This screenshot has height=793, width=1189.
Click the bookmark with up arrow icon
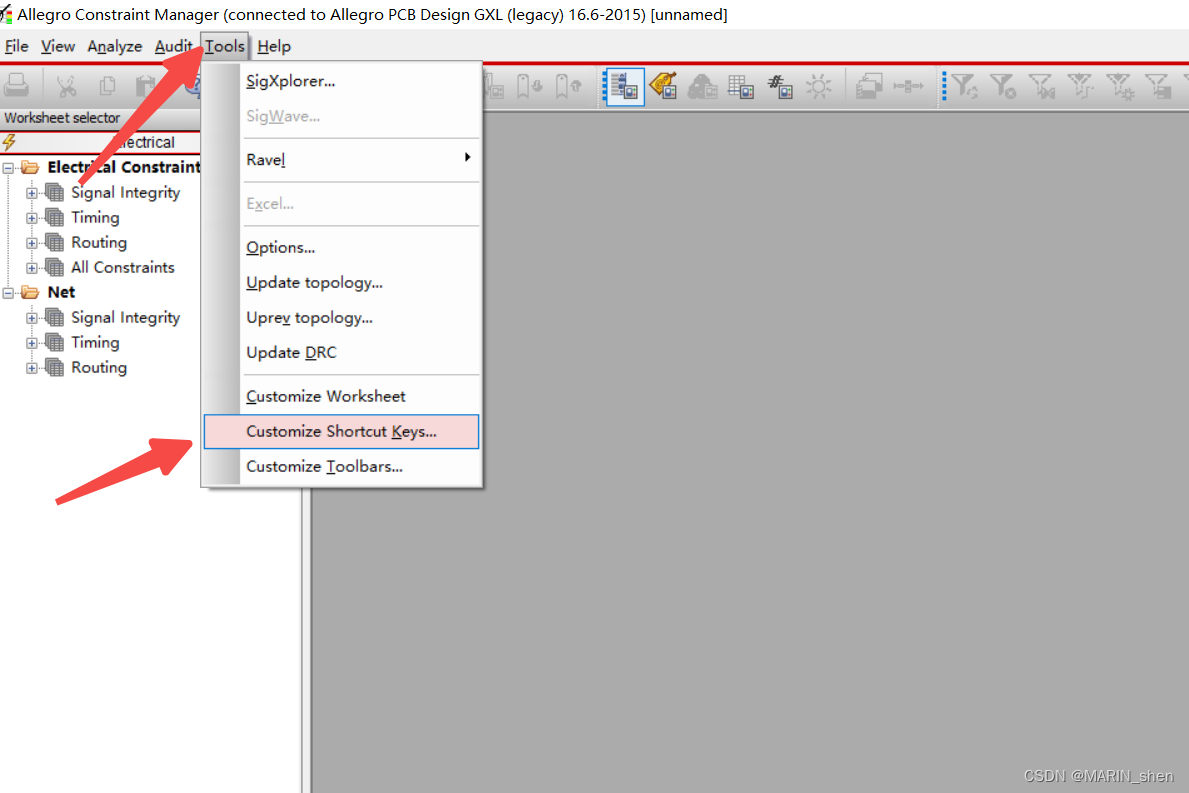567,86
